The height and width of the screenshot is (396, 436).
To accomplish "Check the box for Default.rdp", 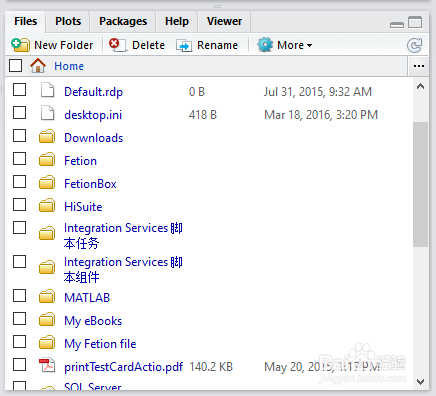I will click(x=20, y=90).
